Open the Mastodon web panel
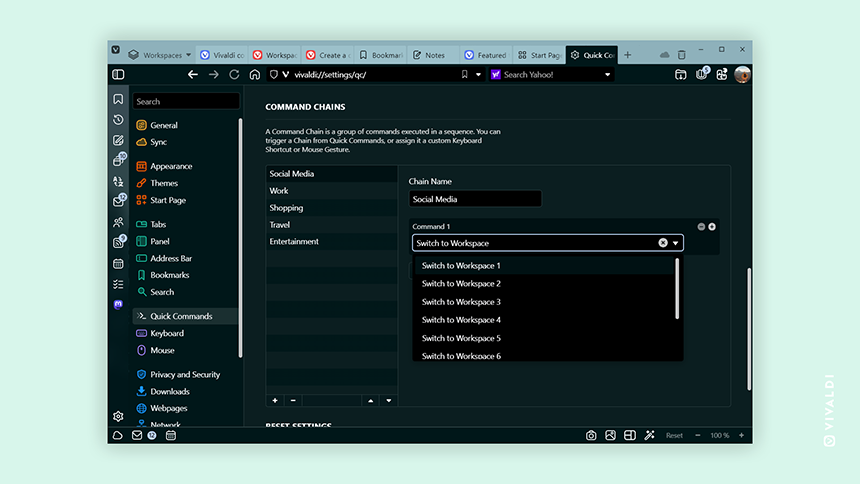 click(118, 305)
